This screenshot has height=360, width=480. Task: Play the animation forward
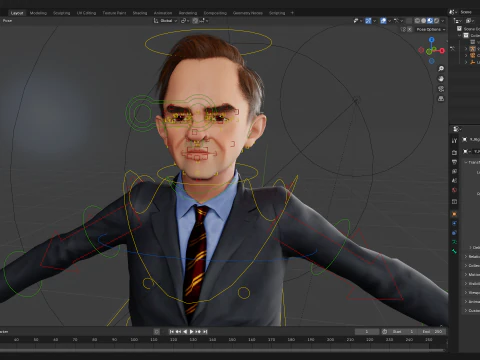click(191, 332)
